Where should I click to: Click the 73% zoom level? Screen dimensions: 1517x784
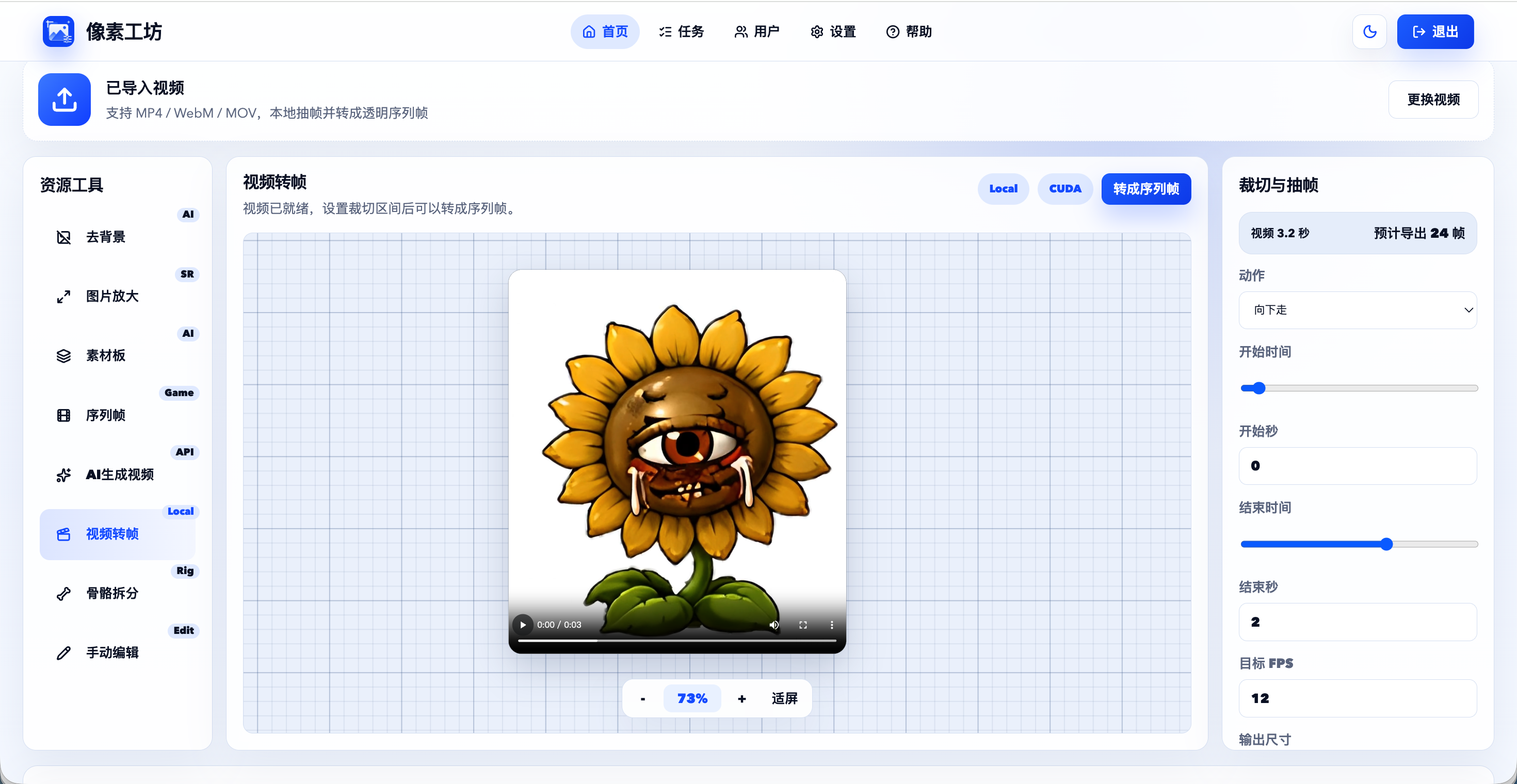pyautogui.click(x=692, y=699)
